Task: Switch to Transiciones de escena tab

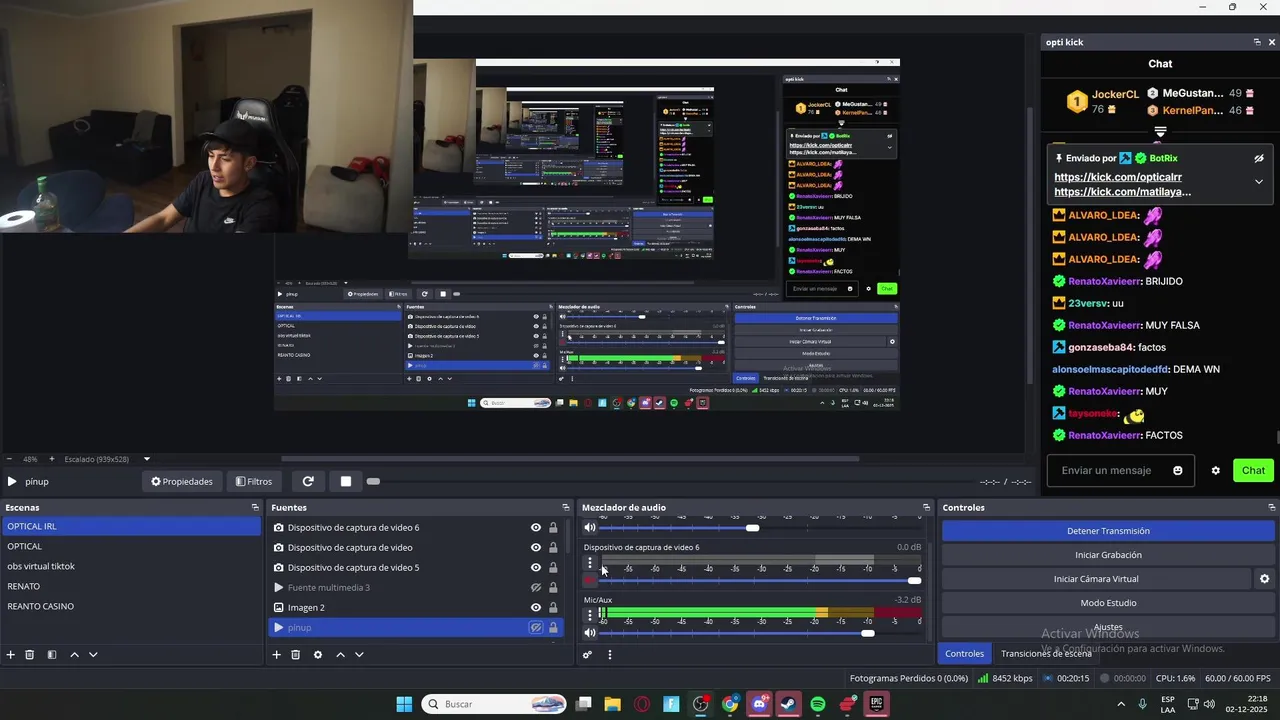Action: click(x=1046, y=654)
